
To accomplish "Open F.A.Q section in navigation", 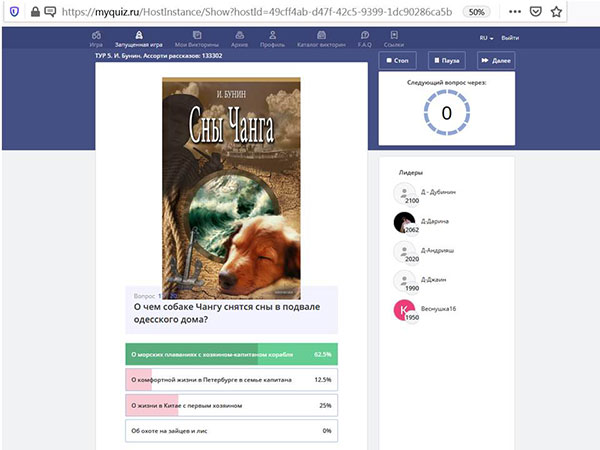I will [364, 40].
